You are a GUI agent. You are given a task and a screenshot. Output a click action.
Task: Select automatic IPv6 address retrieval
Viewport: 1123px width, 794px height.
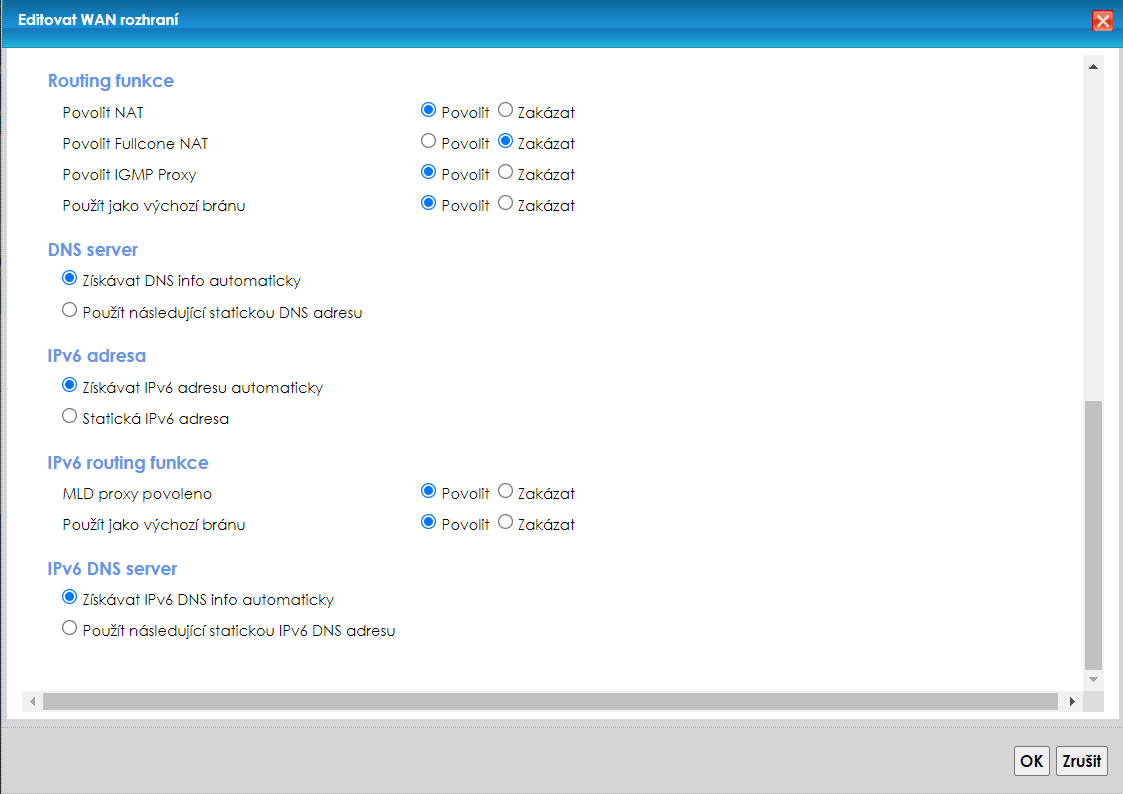pos(69,386)
